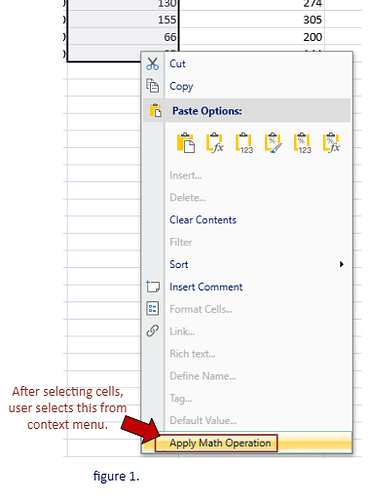This screenshot has height=500, width=368.
Task: Click the Format Cells icon
Action: pyautogui.click(x=153, y=308)
